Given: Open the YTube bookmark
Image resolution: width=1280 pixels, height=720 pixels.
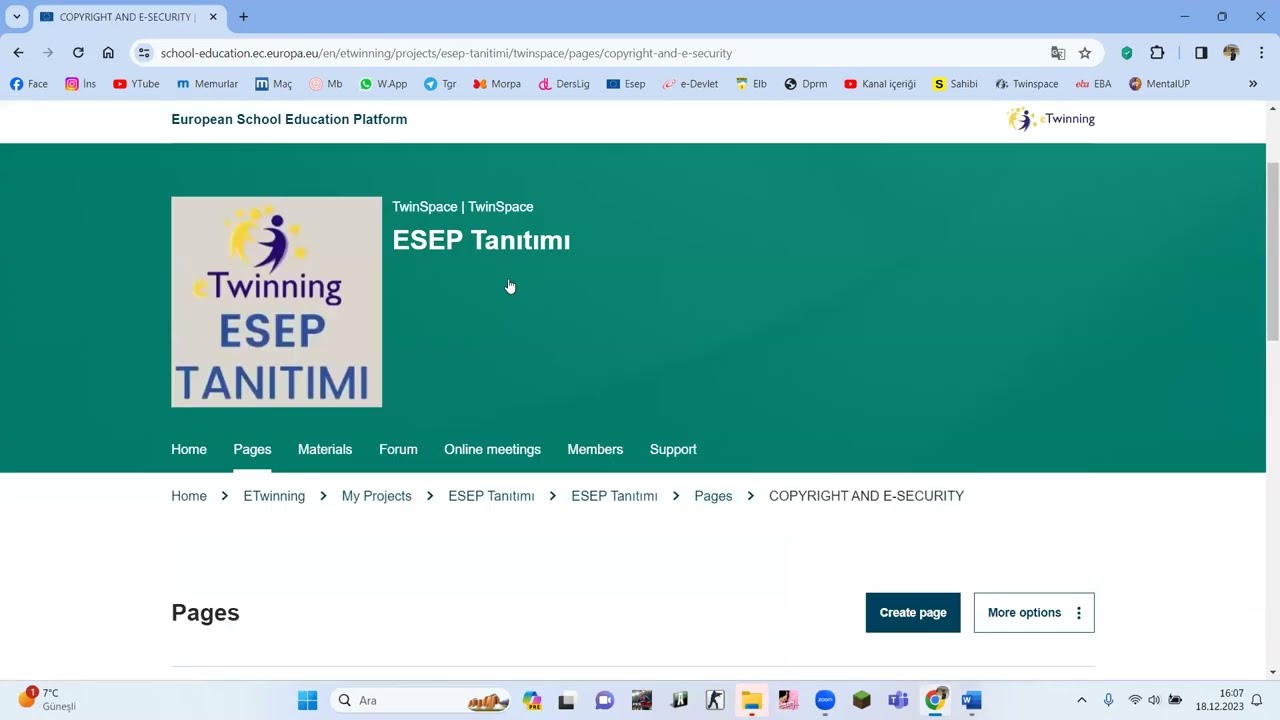Looking at the screenshot, I should [x=136, y=84].
